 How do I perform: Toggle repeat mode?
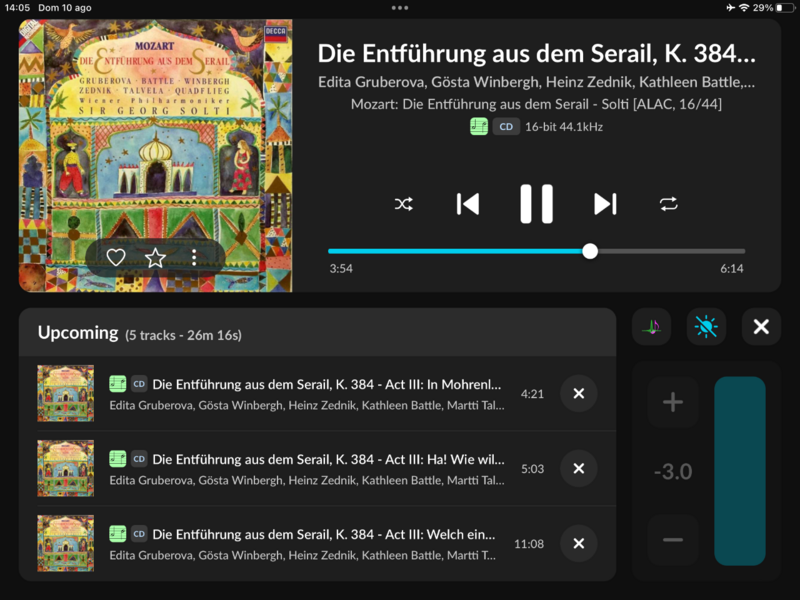(668, 204)
